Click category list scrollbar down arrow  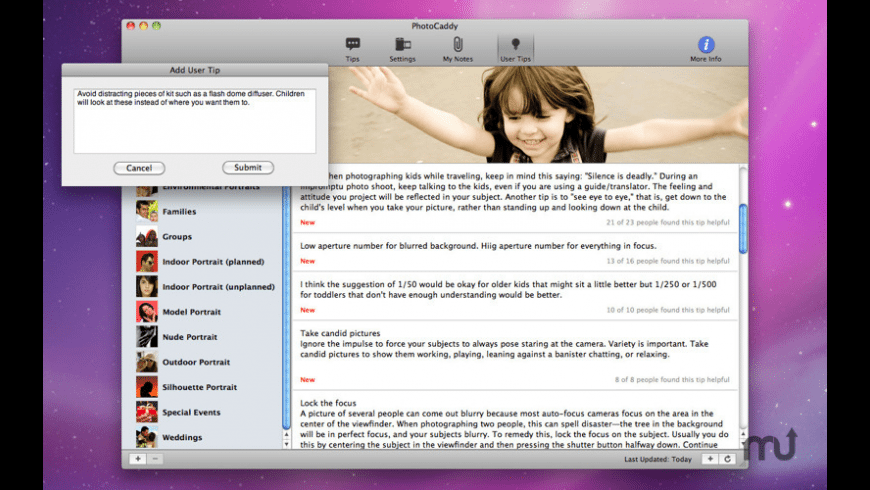286,444
